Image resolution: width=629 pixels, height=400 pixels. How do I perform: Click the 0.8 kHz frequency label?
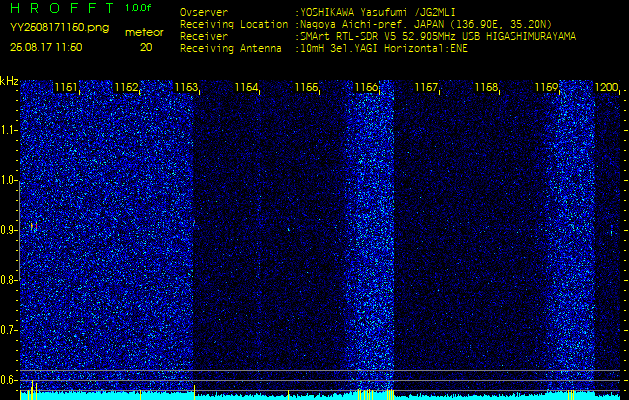(8, 280)
